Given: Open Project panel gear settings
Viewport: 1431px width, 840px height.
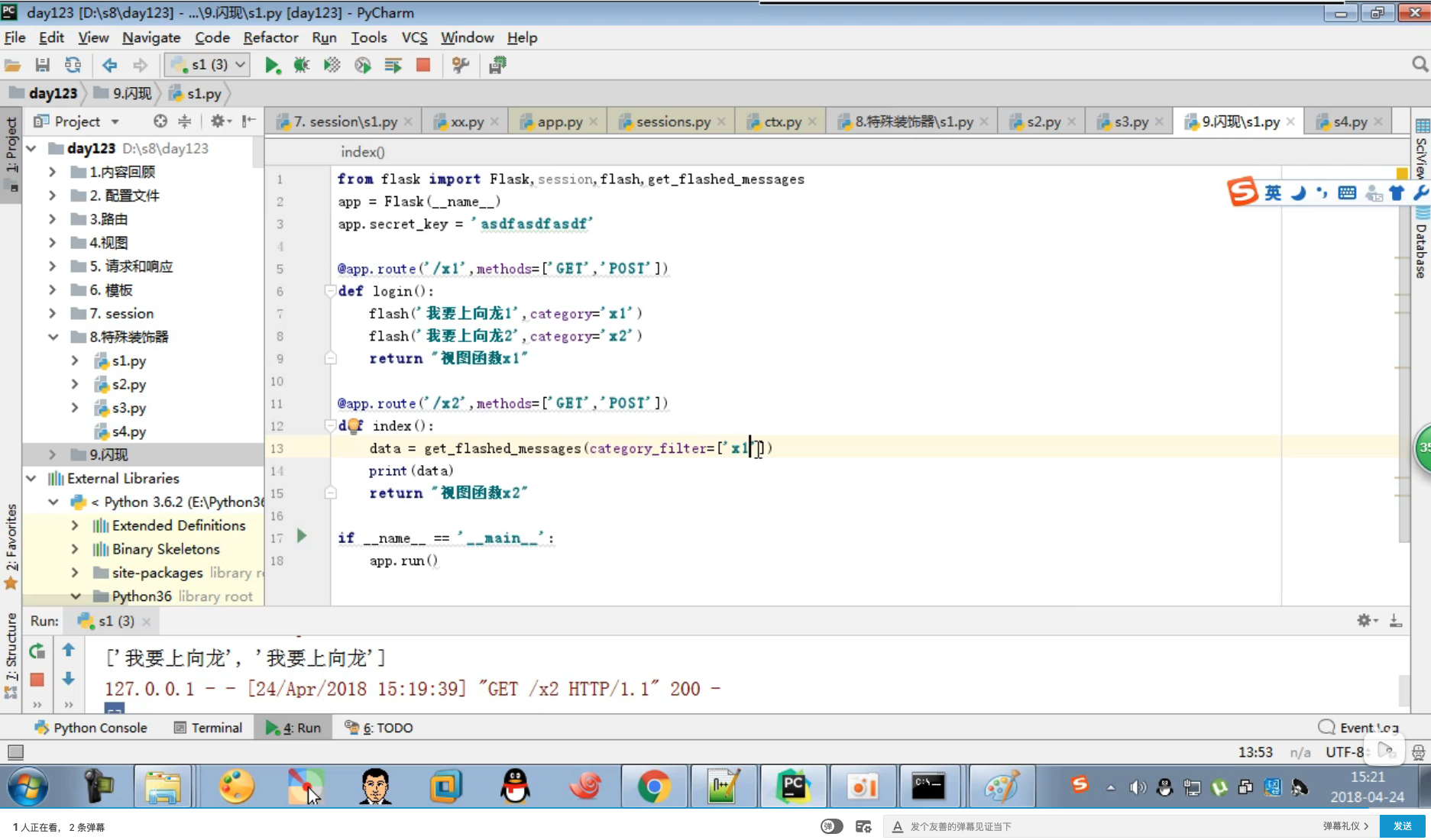Looking at the screenshot, I should pos(220,121).
